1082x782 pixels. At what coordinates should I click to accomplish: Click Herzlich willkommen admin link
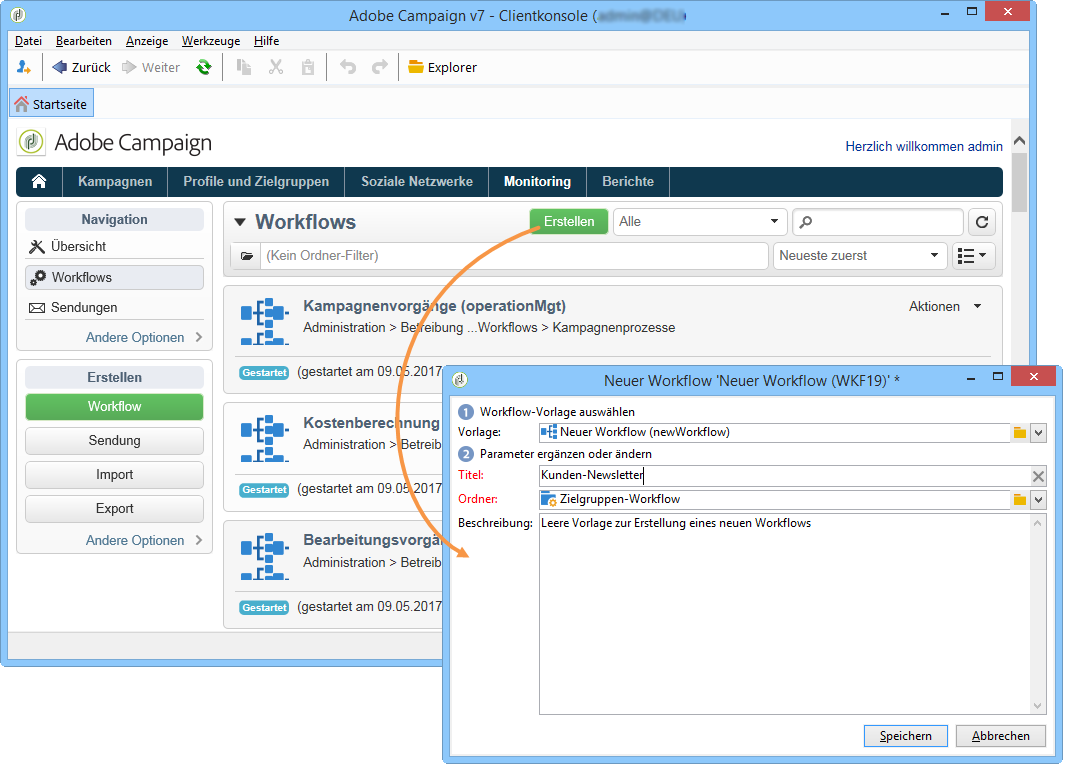pos(923,146)
